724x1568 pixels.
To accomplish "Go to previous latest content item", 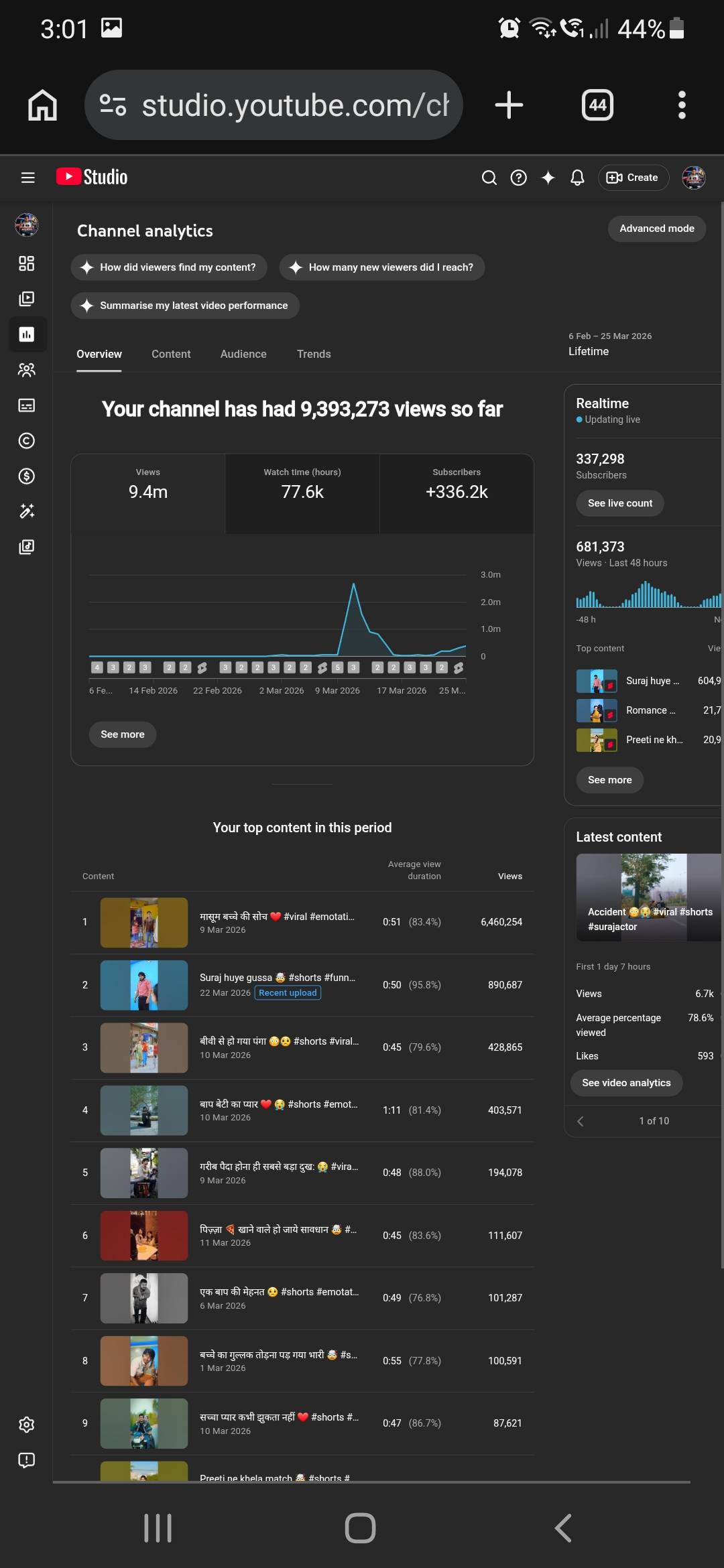I will (581, 1121).
